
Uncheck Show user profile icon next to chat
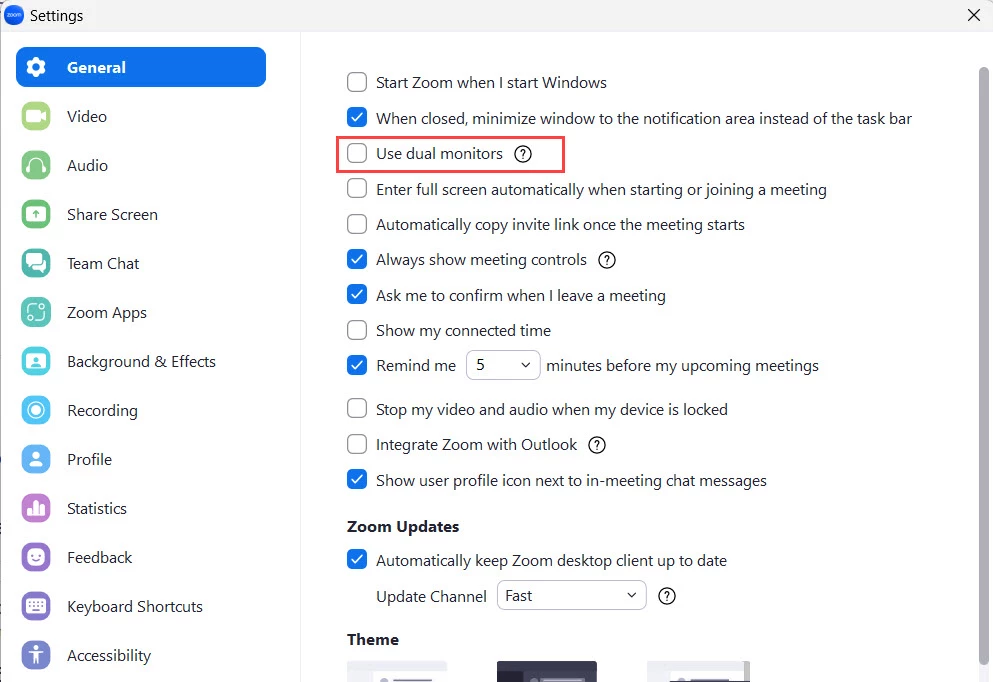(357, 479)
